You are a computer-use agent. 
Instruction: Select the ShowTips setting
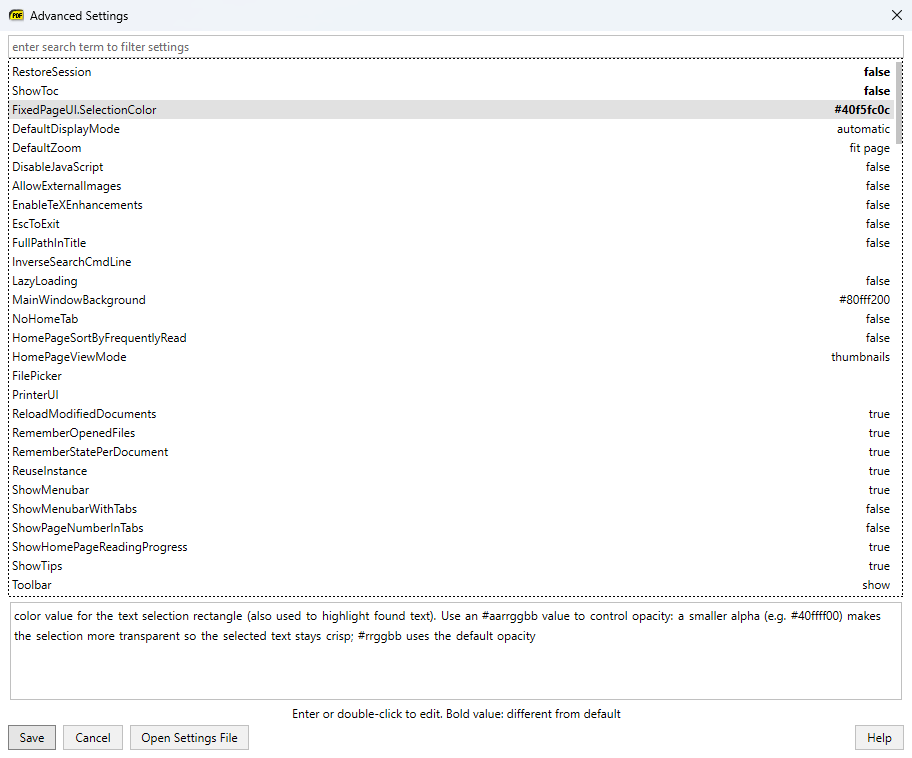[451, 566]
